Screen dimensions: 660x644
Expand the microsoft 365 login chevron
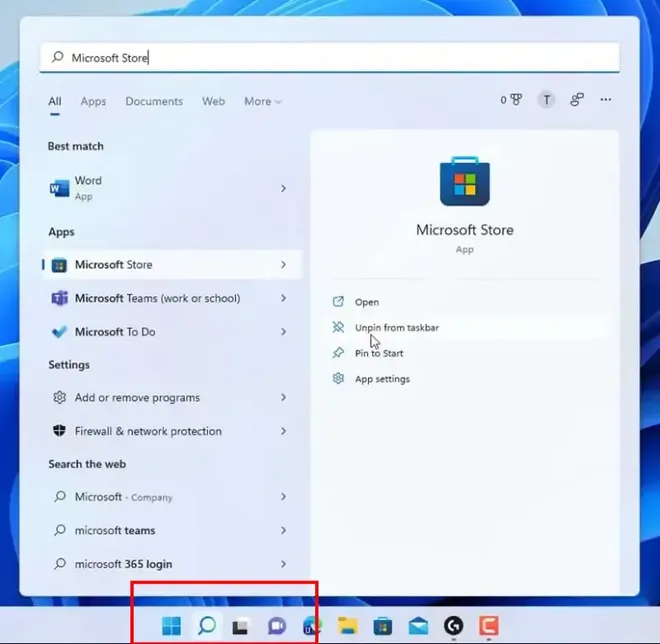click(283, 564)
